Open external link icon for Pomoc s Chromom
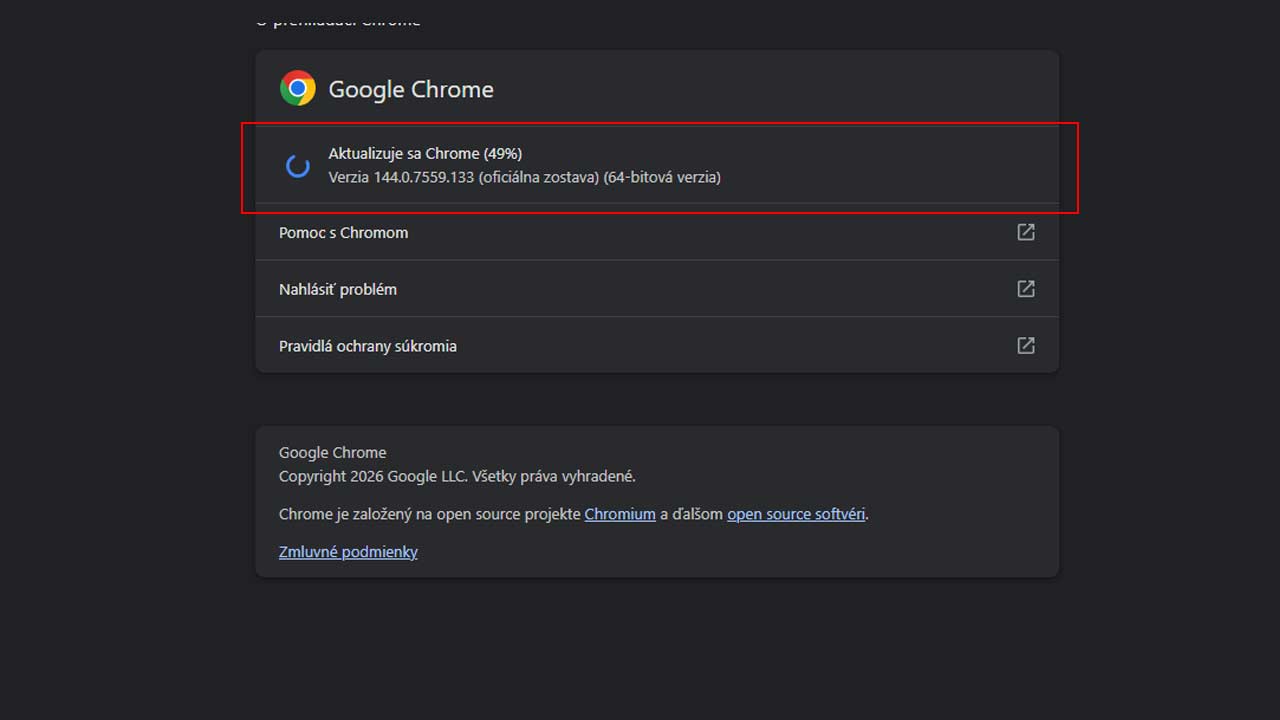The height and width of the screenshot is (720, 1280). click(1026, 232)
